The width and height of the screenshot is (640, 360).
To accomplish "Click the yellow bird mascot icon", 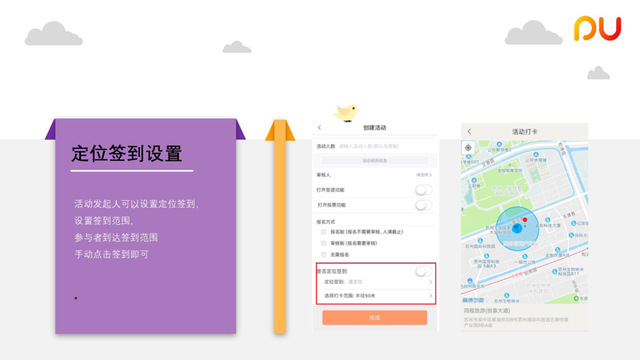I will tap(346, 113).
